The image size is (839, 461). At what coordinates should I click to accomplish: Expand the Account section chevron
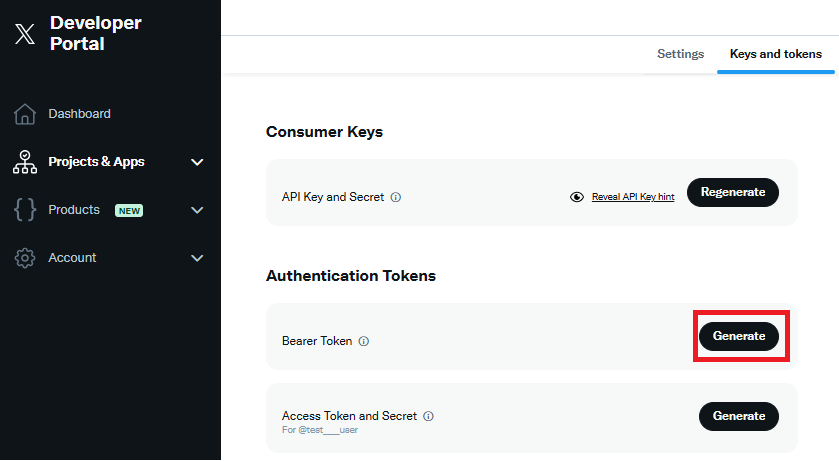point(197,258)
